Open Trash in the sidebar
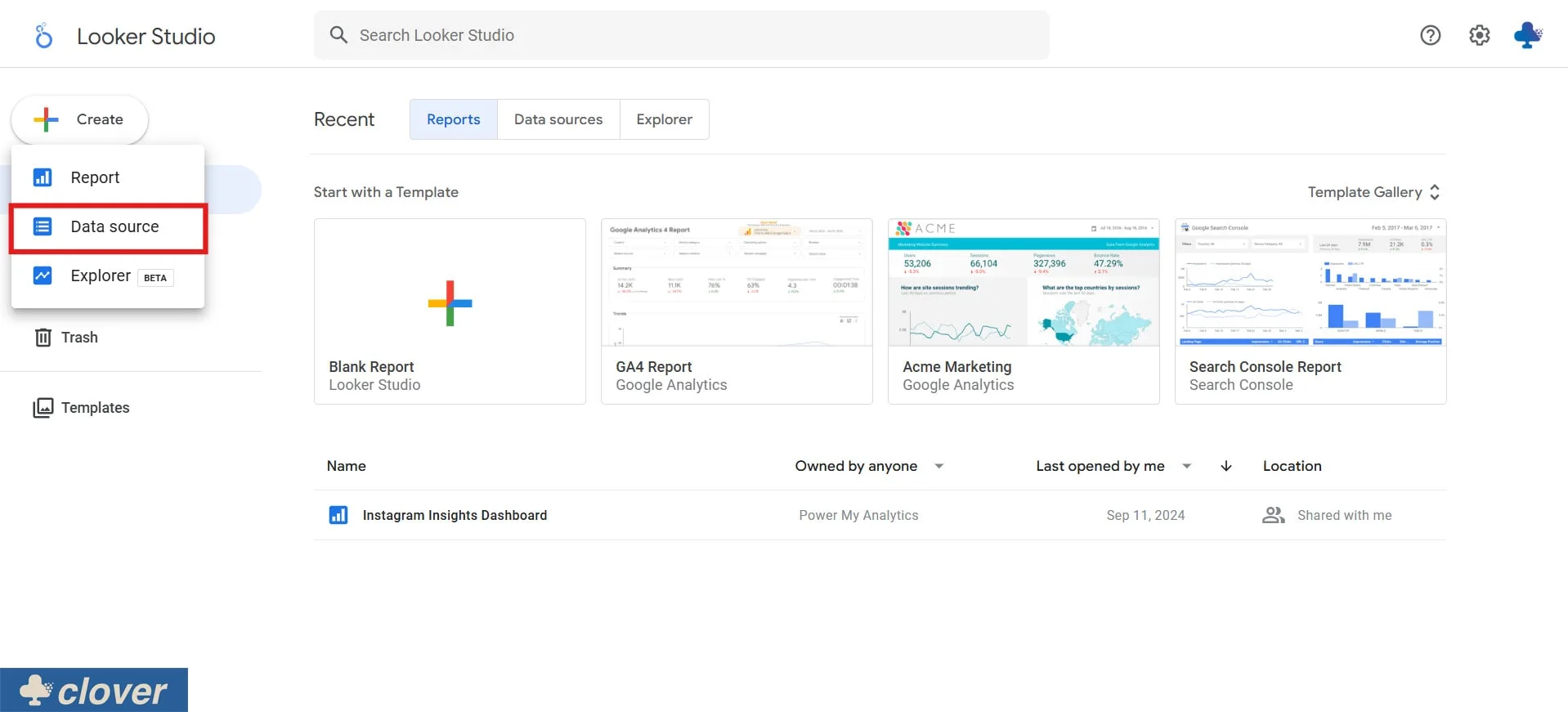 click(79, 337)
